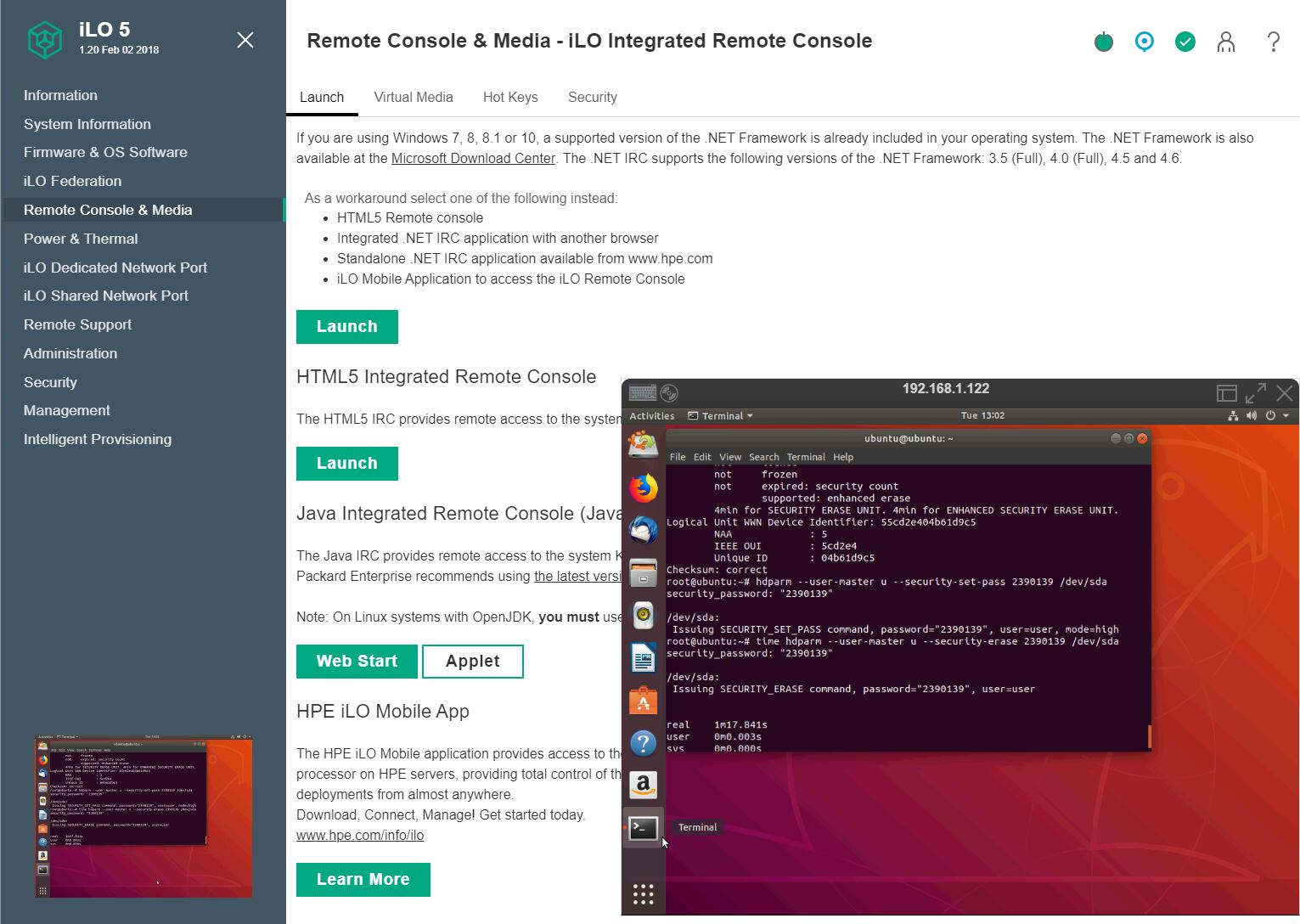The image size is (1300, 924).
Task: Click the Web Start button
Action: pos(357,662)
